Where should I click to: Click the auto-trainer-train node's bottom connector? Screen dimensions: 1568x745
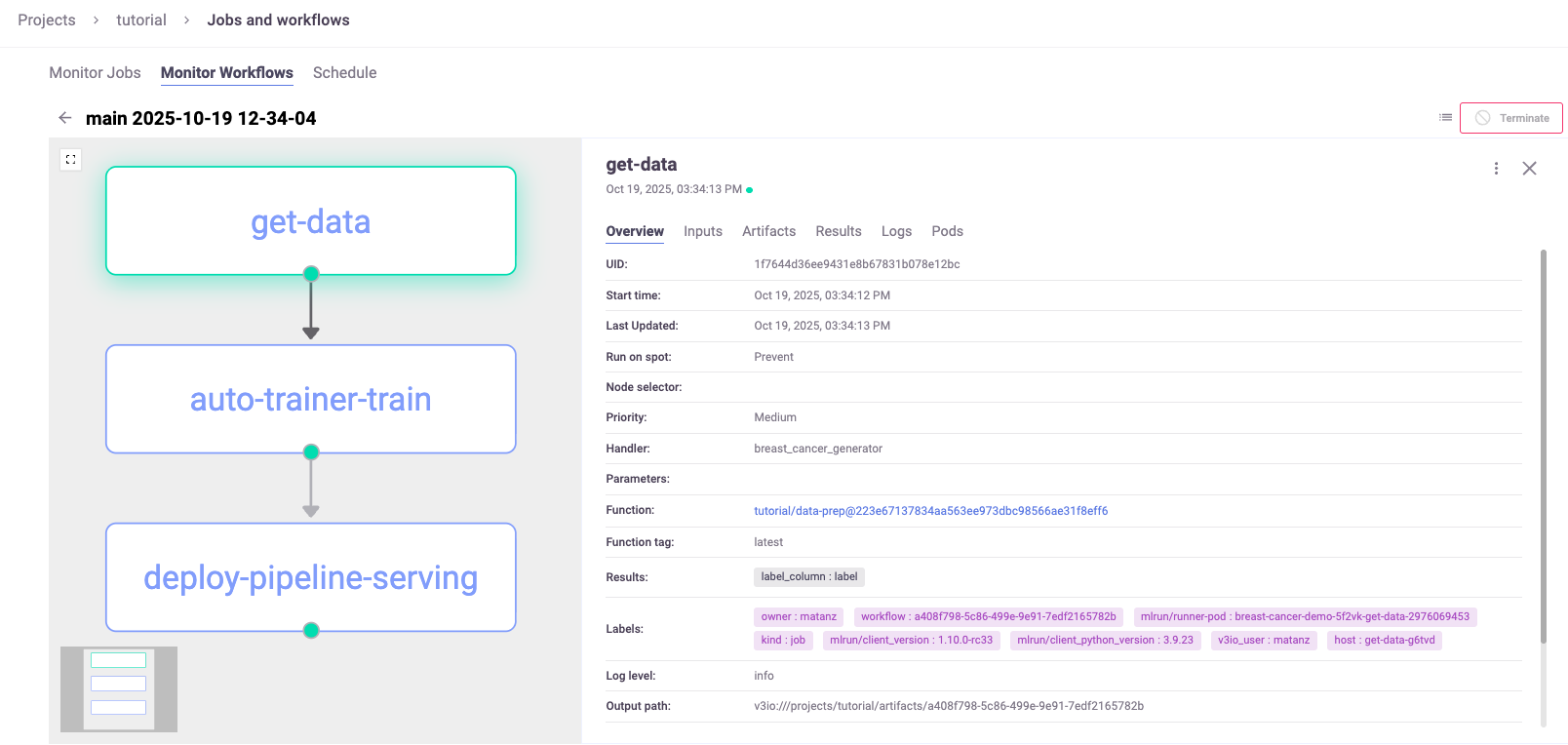pos(311,452)
